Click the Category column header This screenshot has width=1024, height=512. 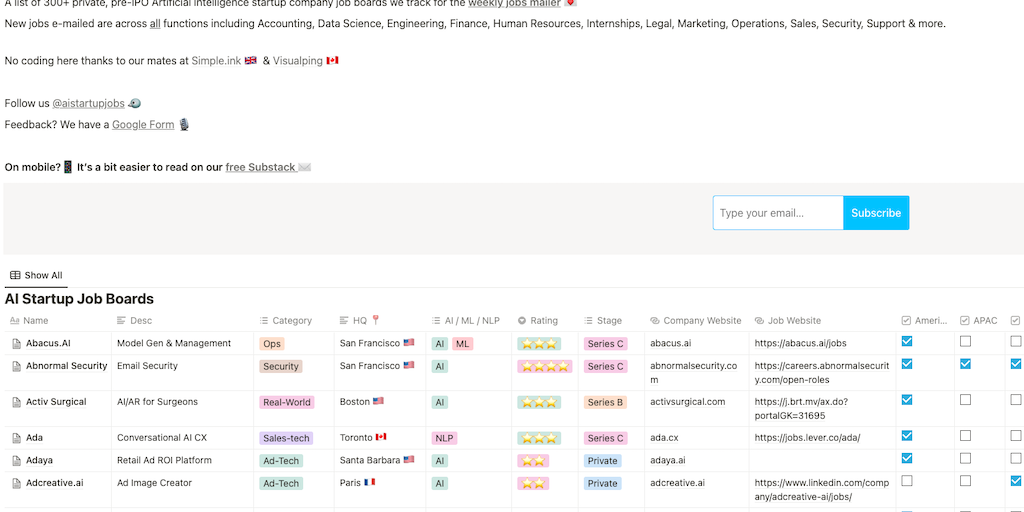tap(294, 321)
